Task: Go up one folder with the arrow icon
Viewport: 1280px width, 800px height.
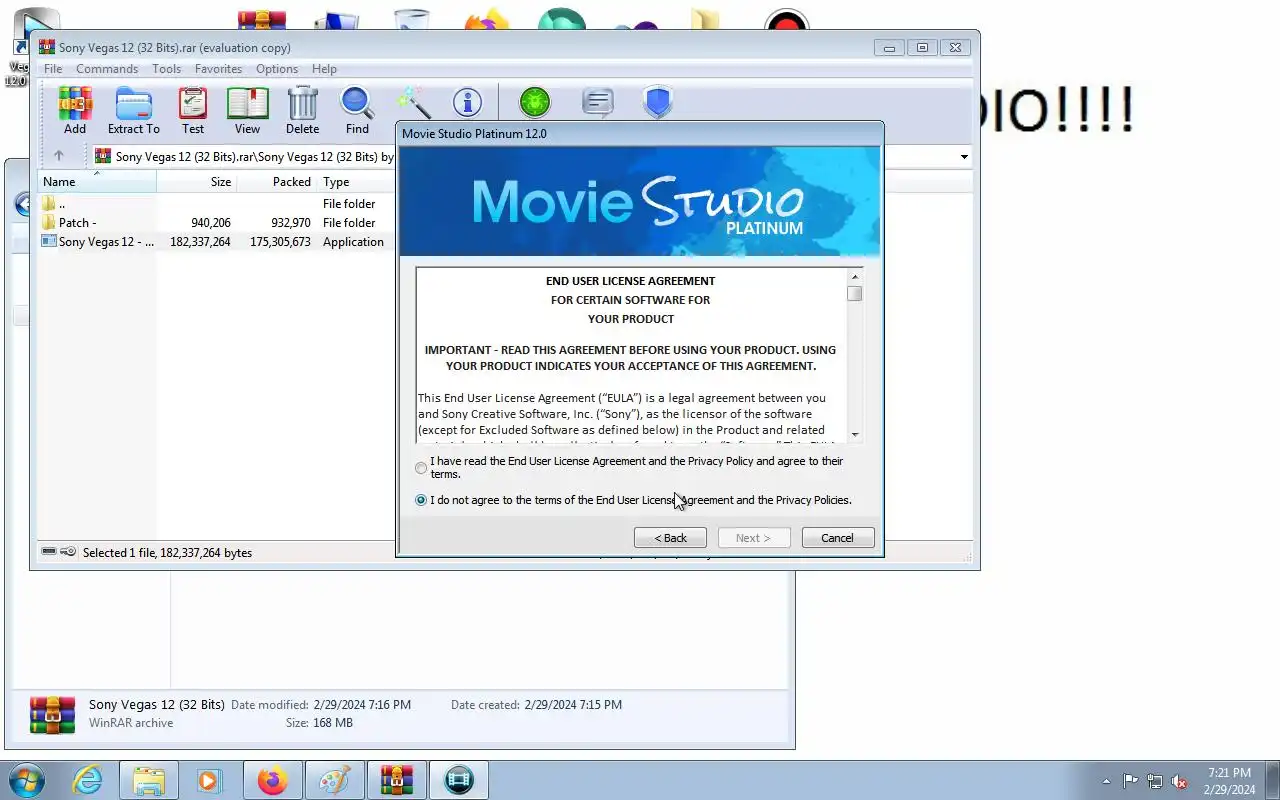Action: click(58, 156)
